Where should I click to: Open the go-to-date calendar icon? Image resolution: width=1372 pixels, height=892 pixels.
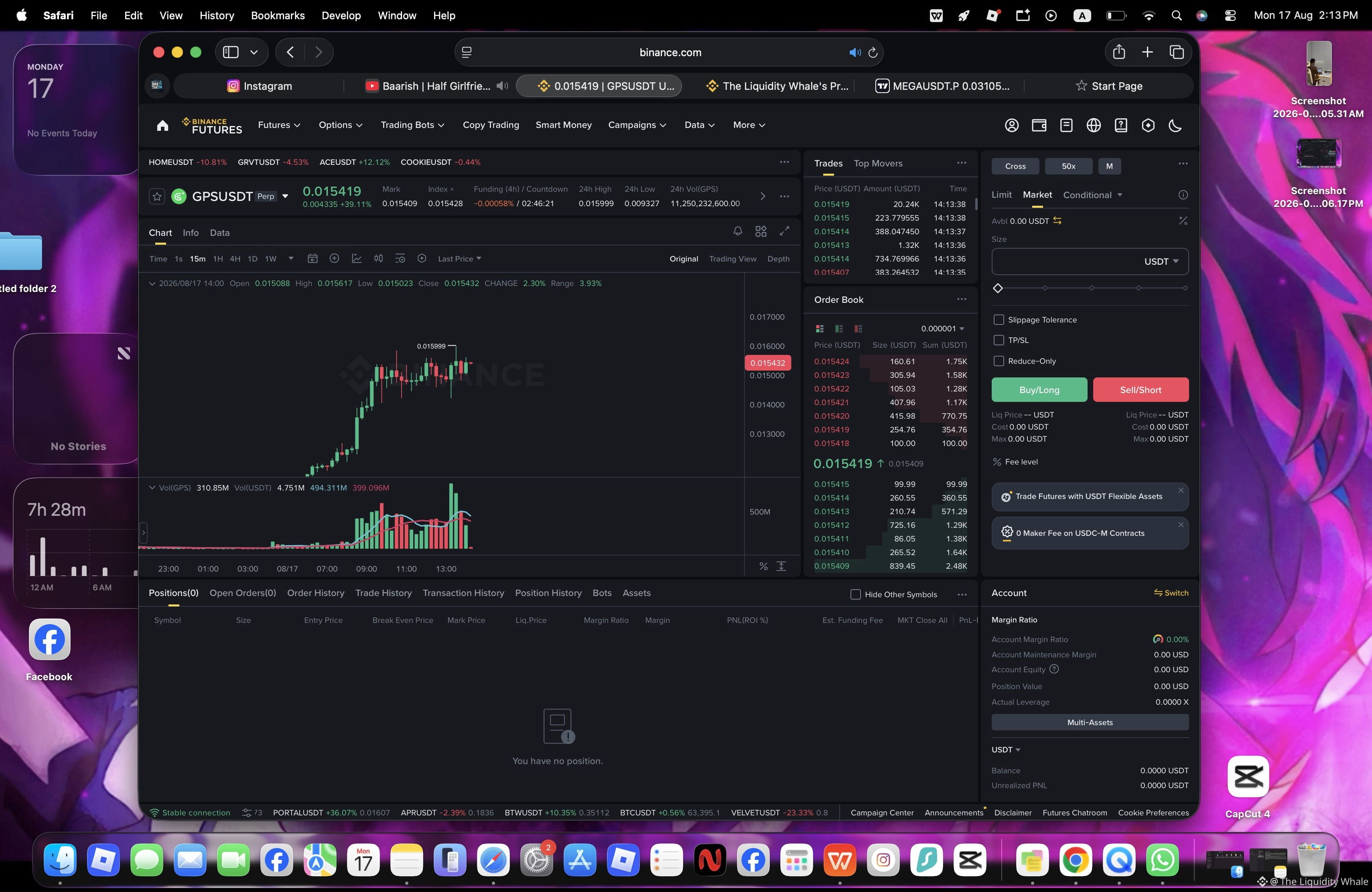click(313, 259)
